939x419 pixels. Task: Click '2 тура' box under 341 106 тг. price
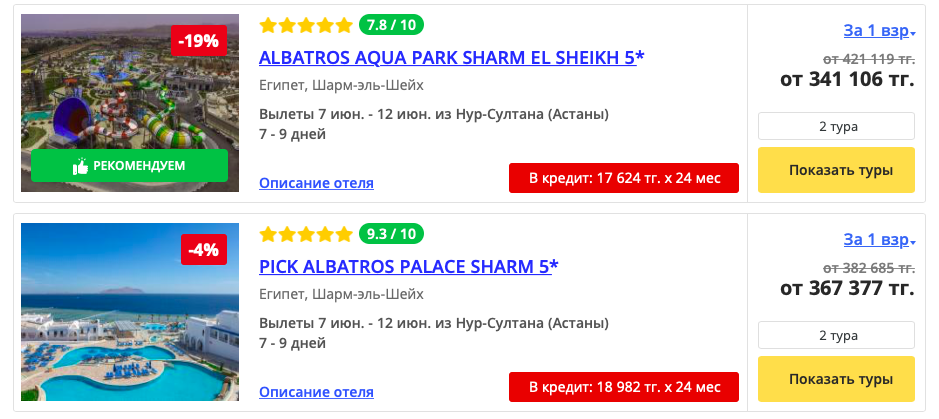[x=837, y=126]
